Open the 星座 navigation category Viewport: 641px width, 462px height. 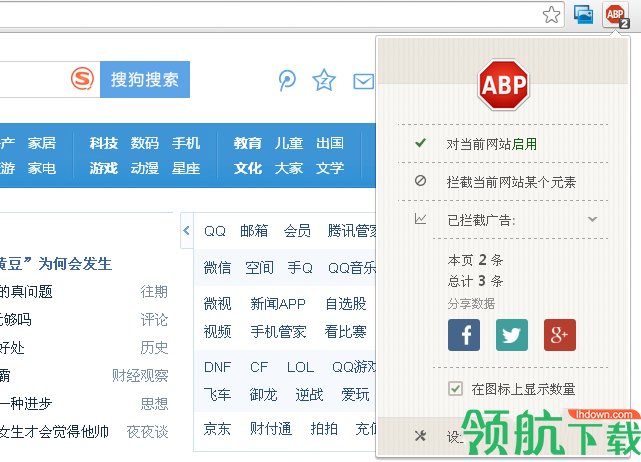pyautogui.click(x=186, y=168)
